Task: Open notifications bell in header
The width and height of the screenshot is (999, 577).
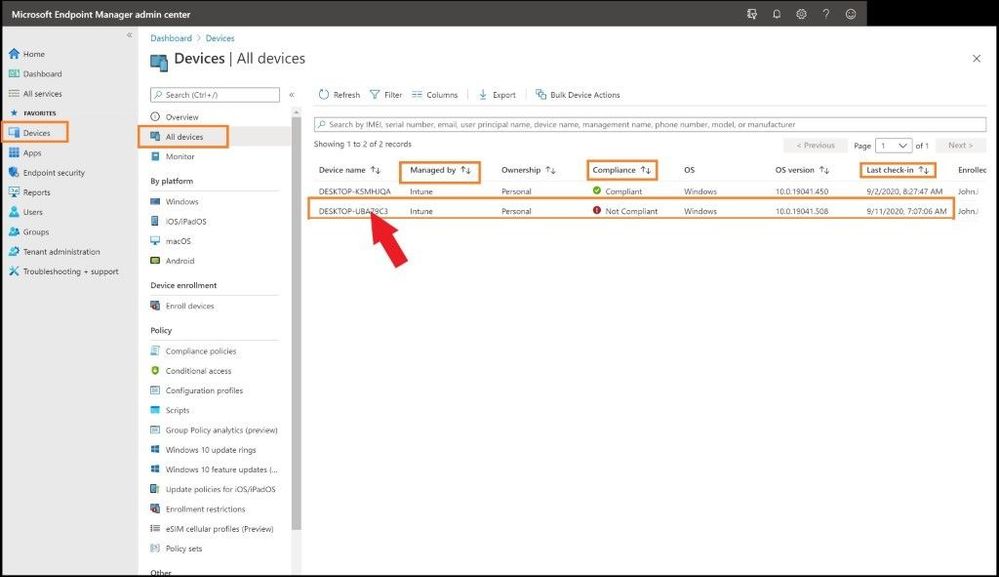Action: point(777,14)
